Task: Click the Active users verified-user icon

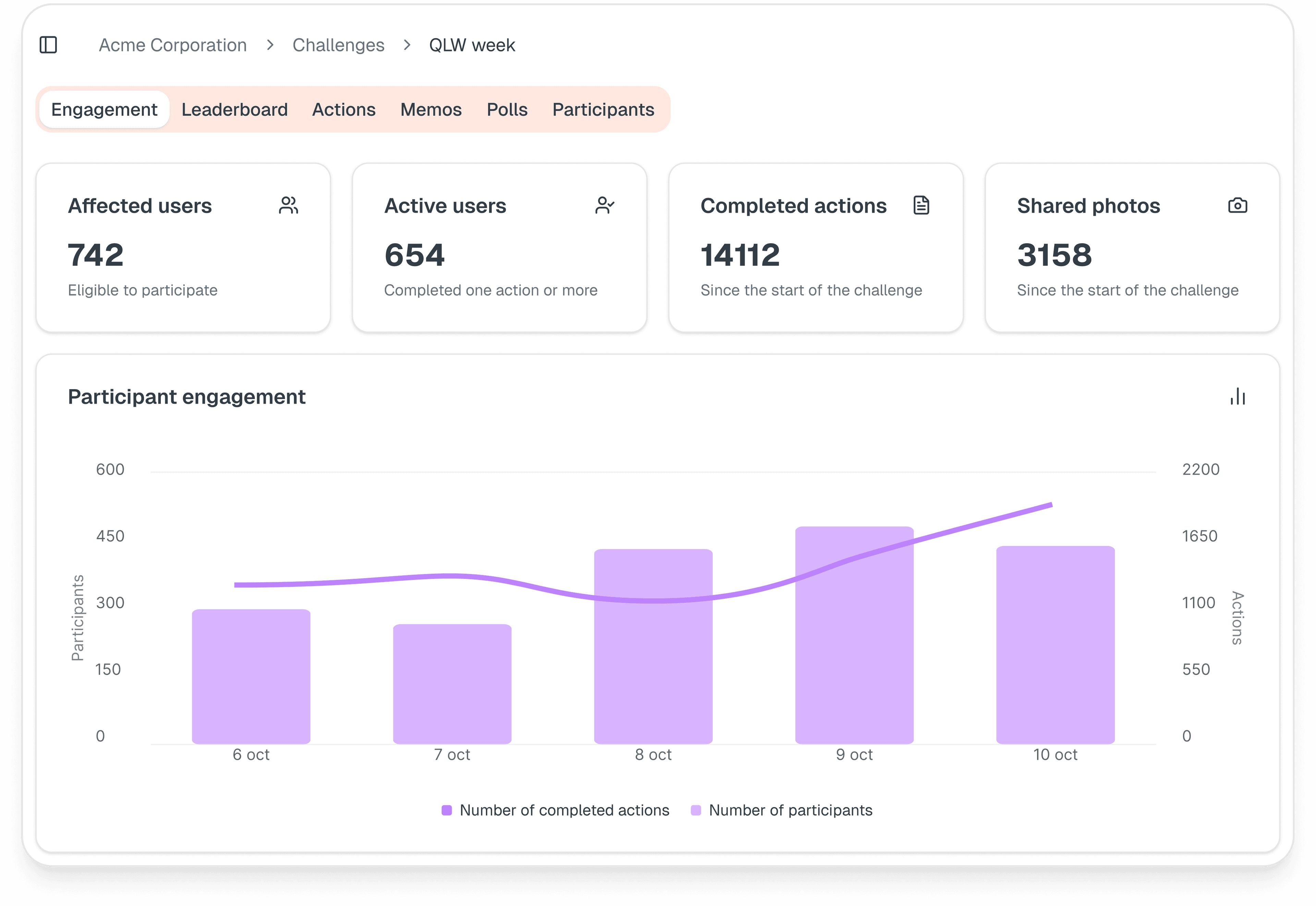Action: point(606,206)
